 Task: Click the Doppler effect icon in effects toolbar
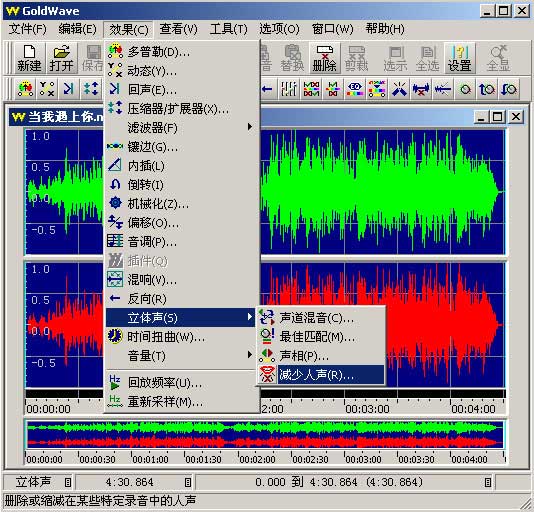tap(26, 89)
